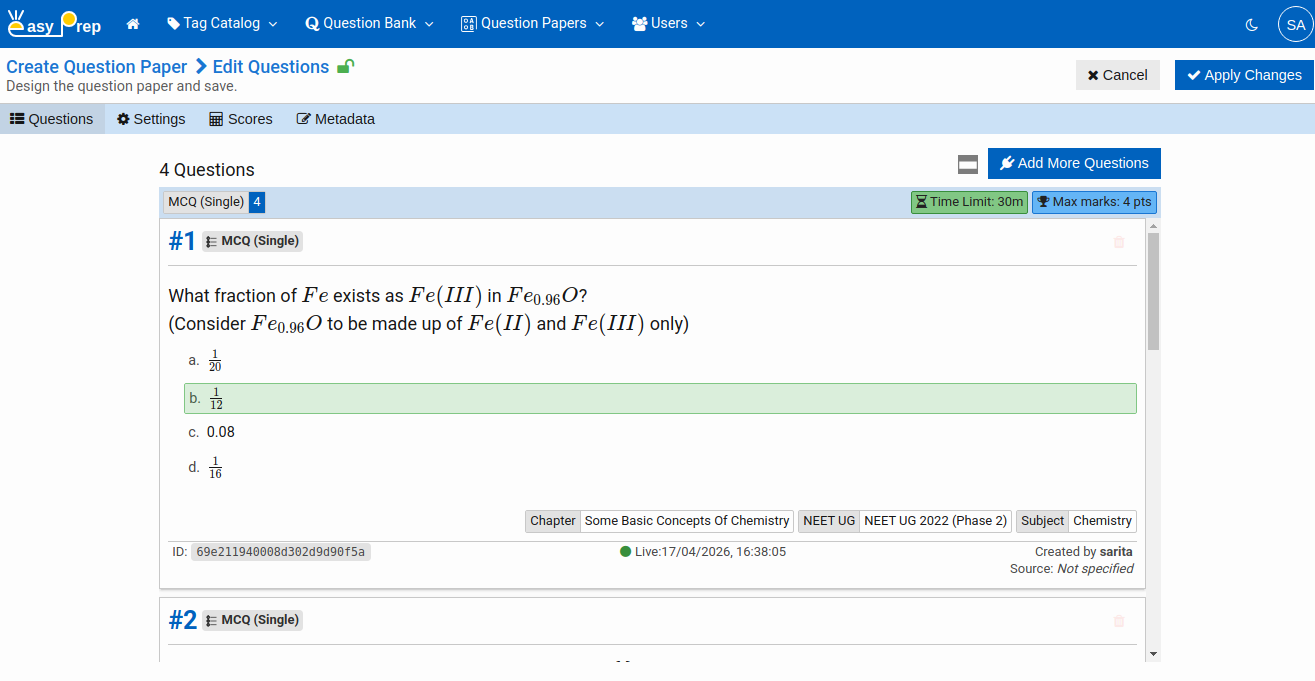Viewport: 1315px width, 681px height.
Task: Click the green unlock padlock icon
Action: coord(345,67)
